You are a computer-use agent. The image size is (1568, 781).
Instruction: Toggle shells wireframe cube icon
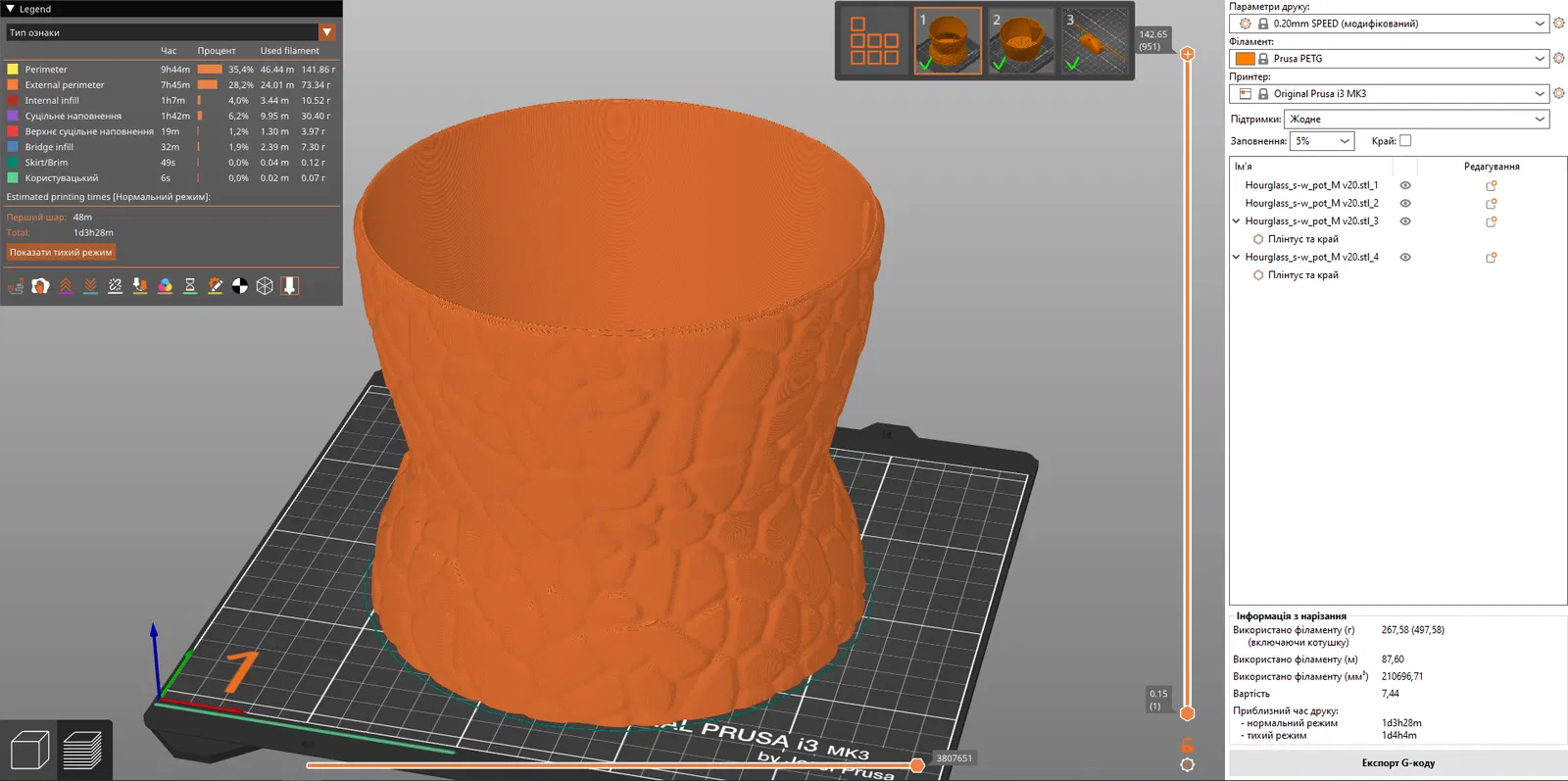point(265,286)
